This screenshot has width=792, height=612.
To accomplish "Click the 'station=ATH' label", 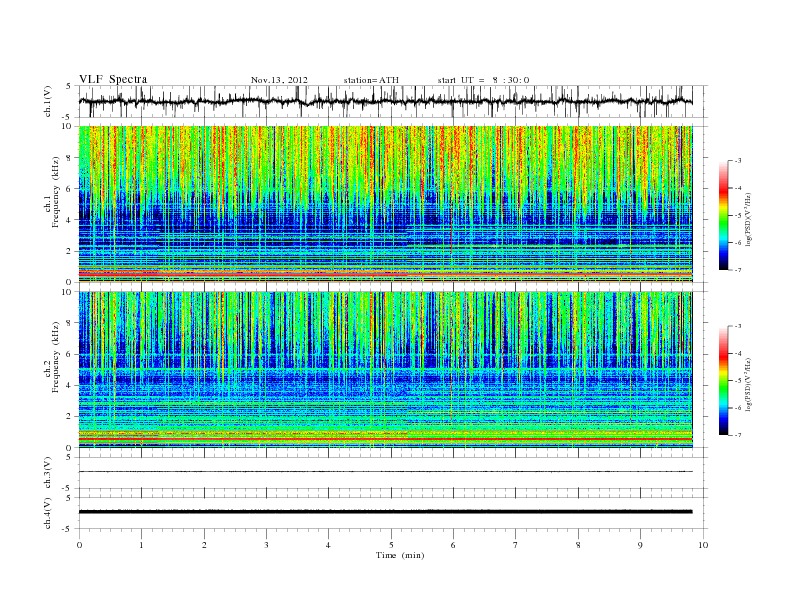I will point(371,80).
